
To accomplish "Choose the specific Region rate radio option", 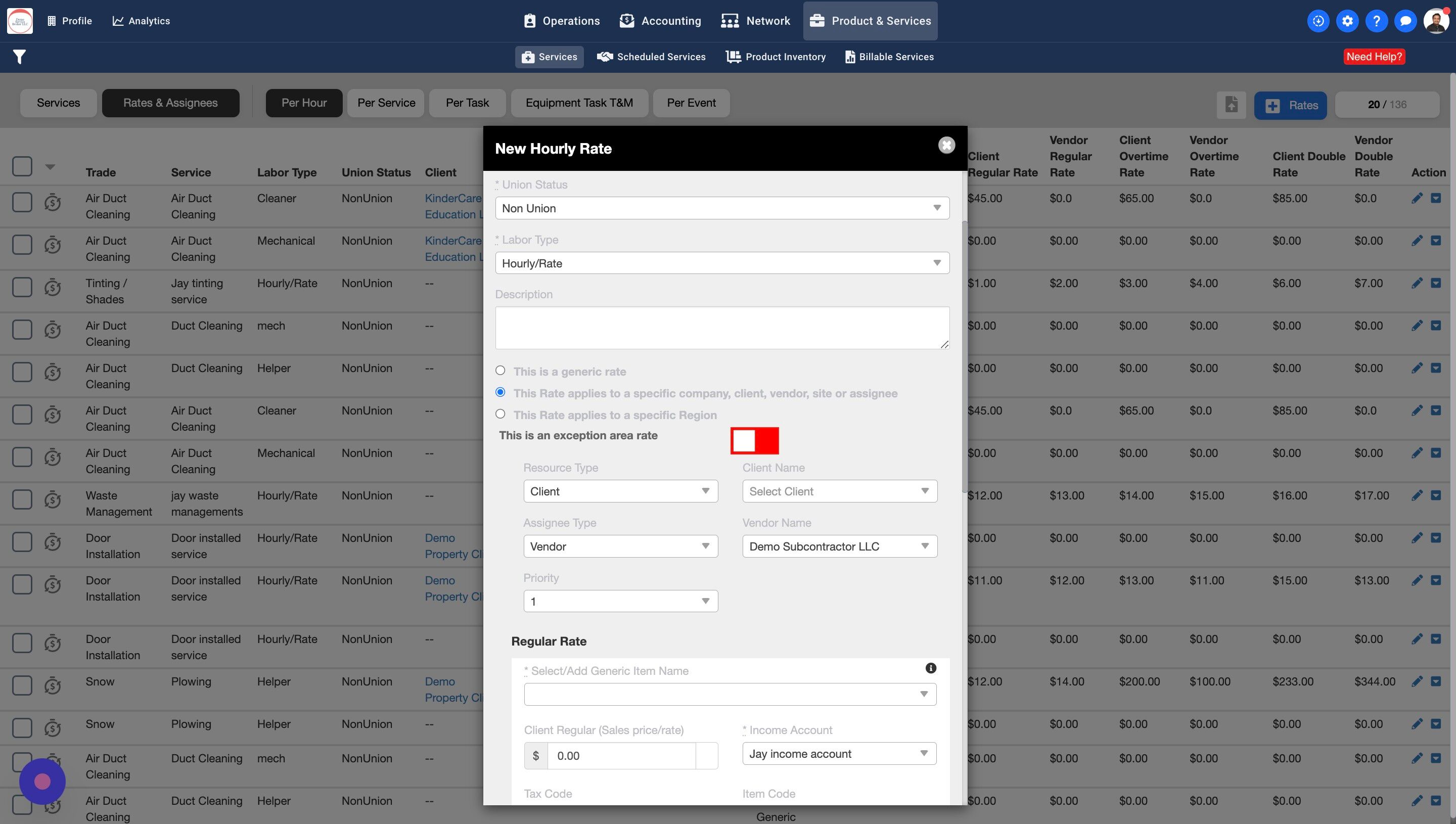I will (x=500, y=414).
